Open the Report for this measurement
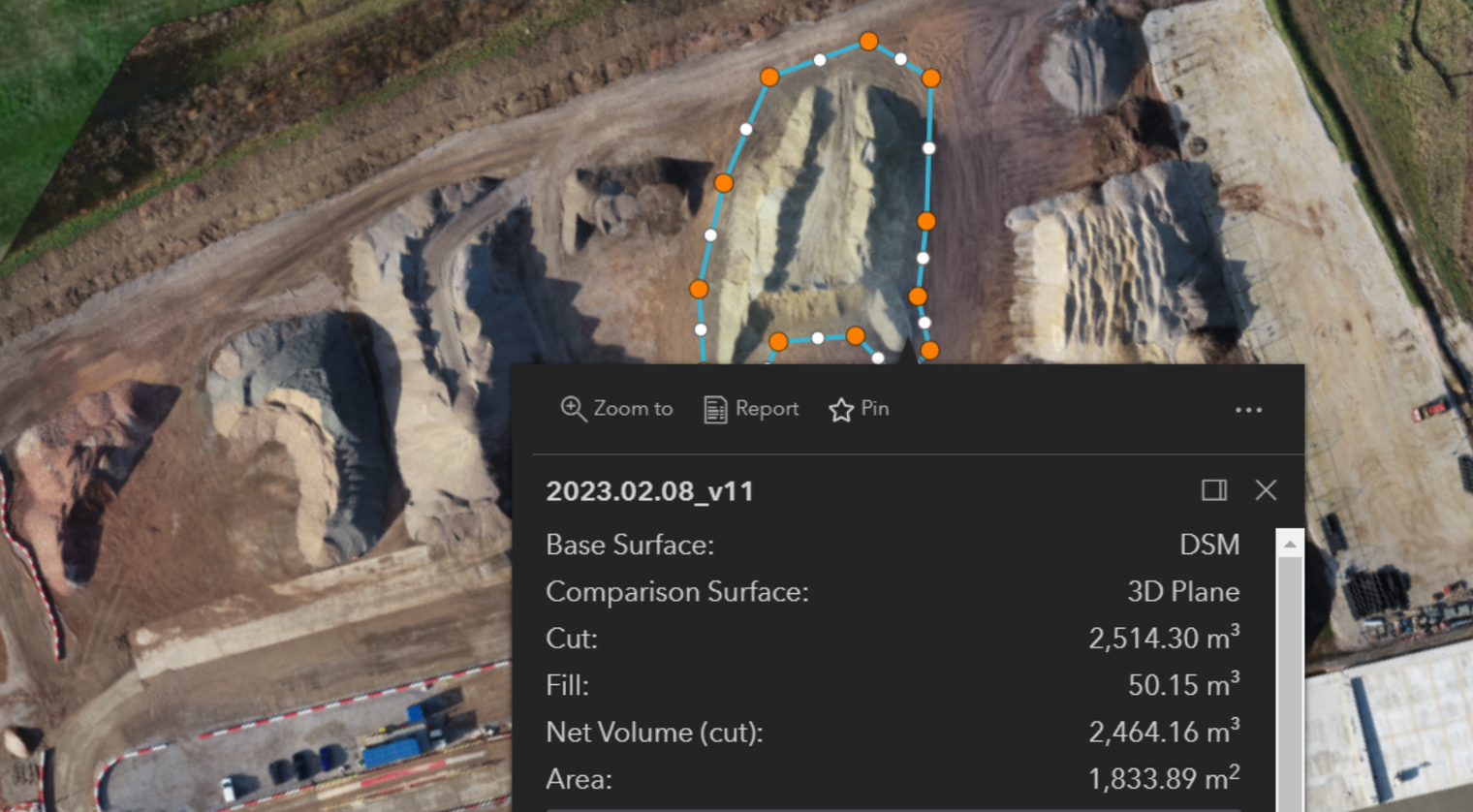The width and height of the screenshot is (1473, 812). point(751,409)
